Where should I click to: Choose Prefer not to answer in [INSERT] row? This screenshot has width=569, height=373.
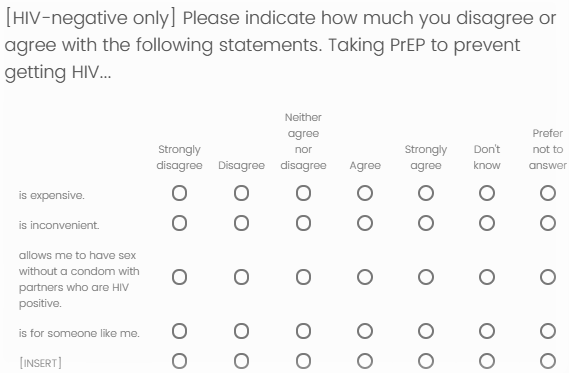point(548,361)
